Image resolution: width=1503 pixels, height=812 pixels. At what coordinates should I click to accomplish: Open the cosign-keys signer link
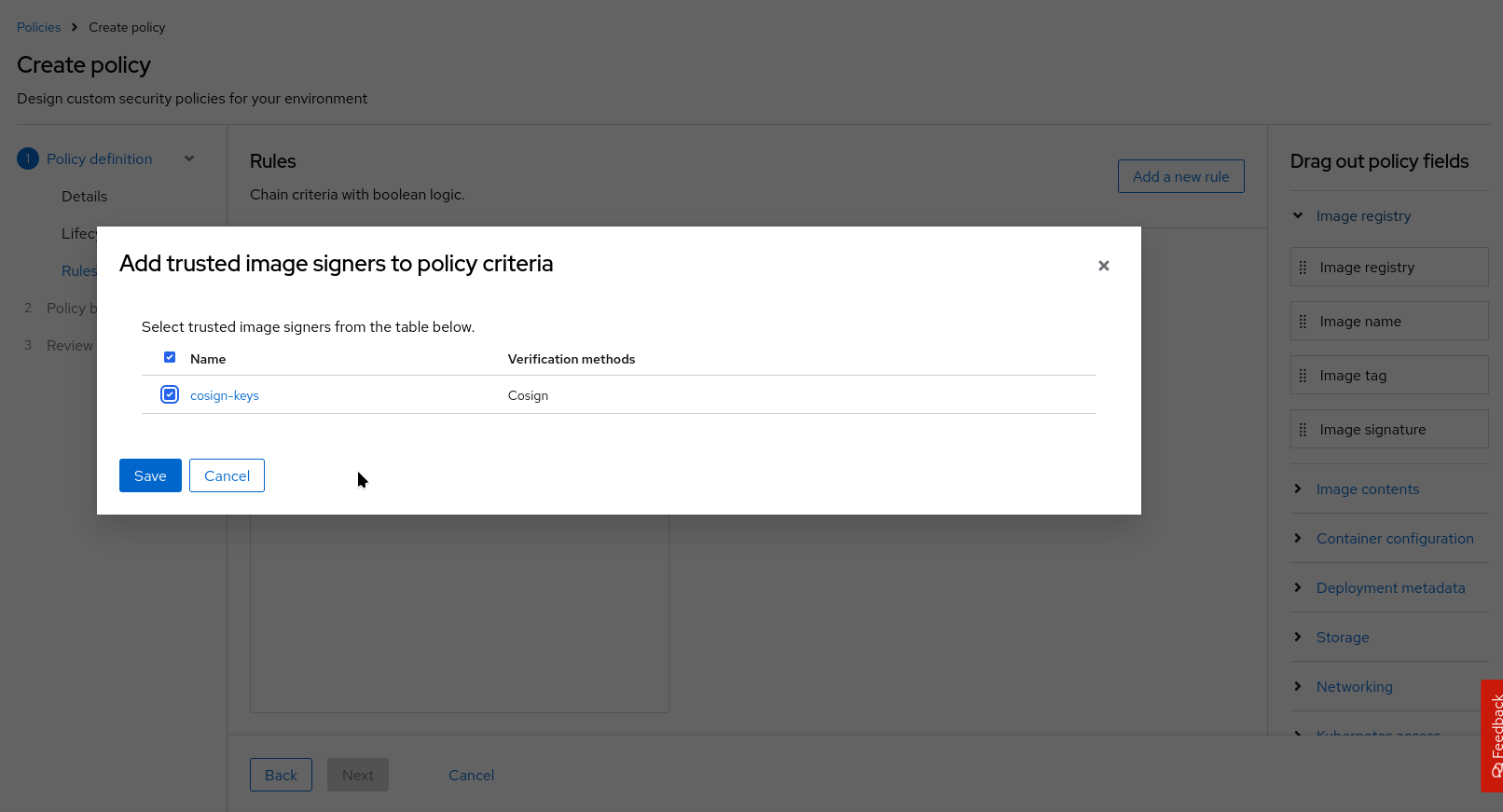[224, 396]
